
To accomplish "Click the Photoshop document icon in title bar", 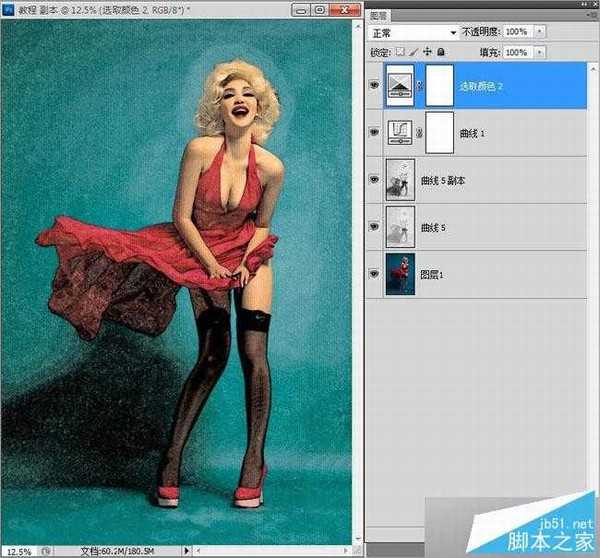I will 8,9.
